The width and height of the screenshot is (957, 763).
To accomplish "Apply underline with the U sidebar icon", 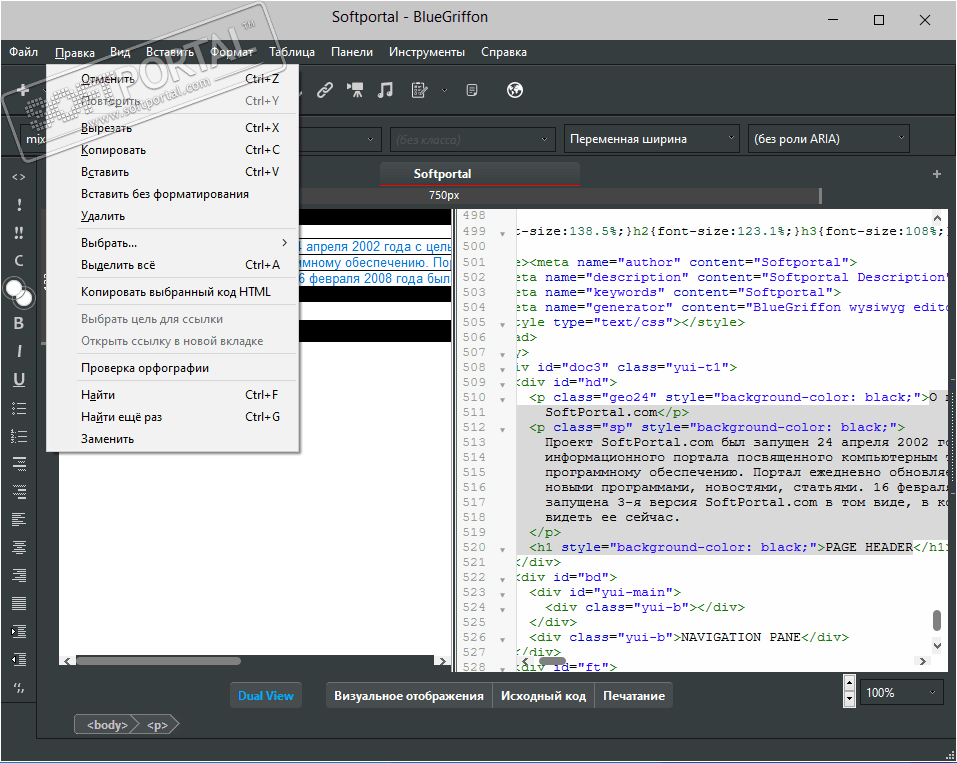I will coord(18,379).
